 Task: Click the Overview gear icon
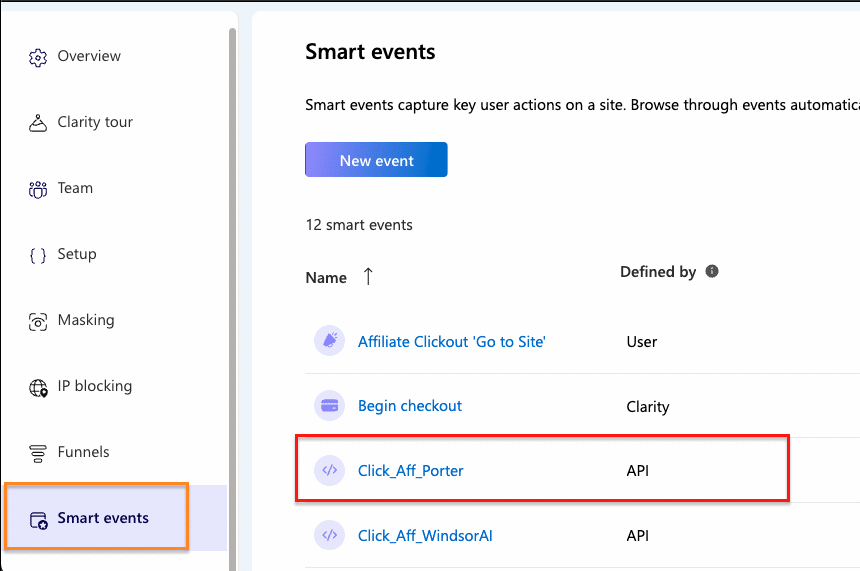(38, 57)
